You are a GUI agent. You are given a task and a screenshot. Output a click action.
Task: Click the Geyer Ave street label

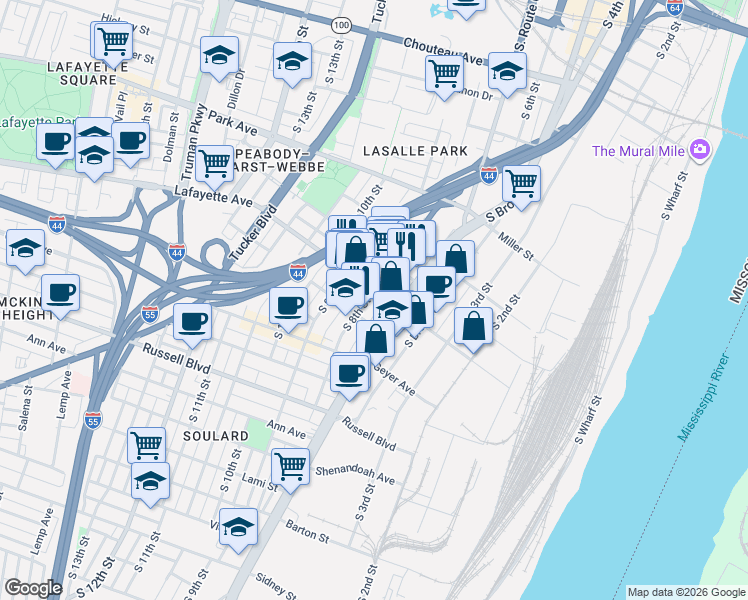(x=395, y=380)
